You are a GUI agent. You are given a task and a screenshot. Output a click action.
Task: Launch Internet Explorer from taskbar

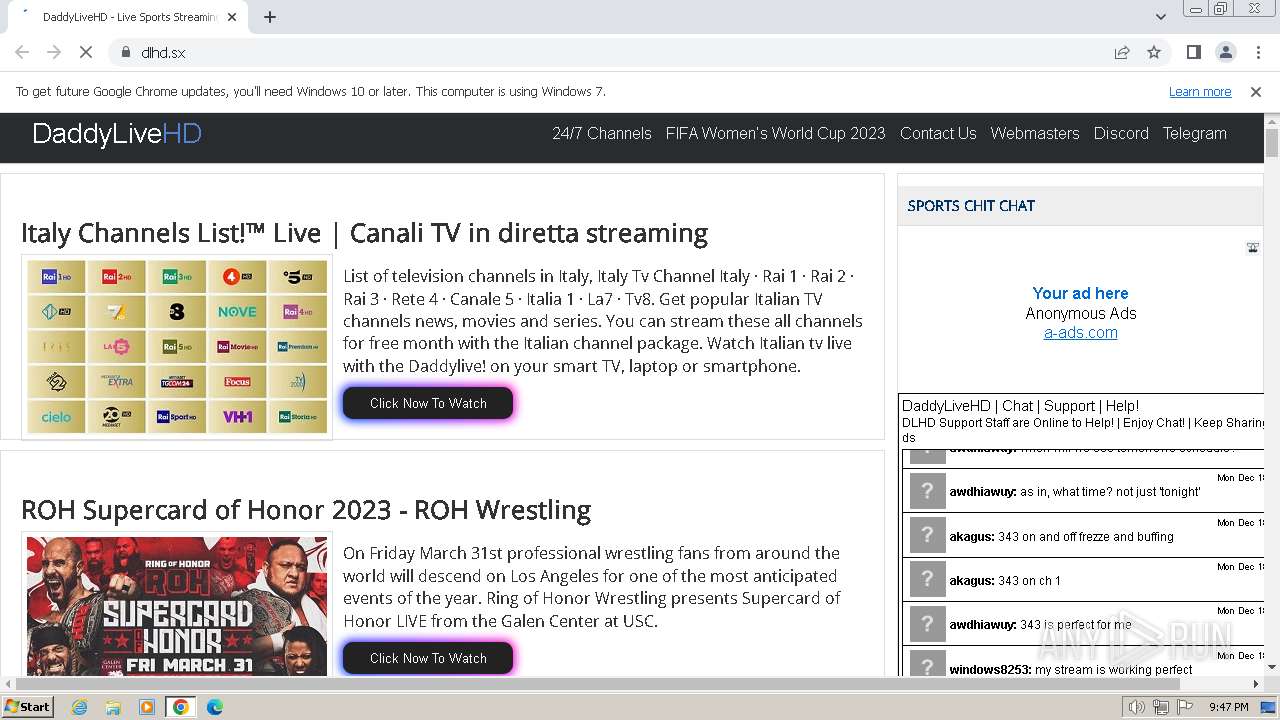(x=80, y=707)
